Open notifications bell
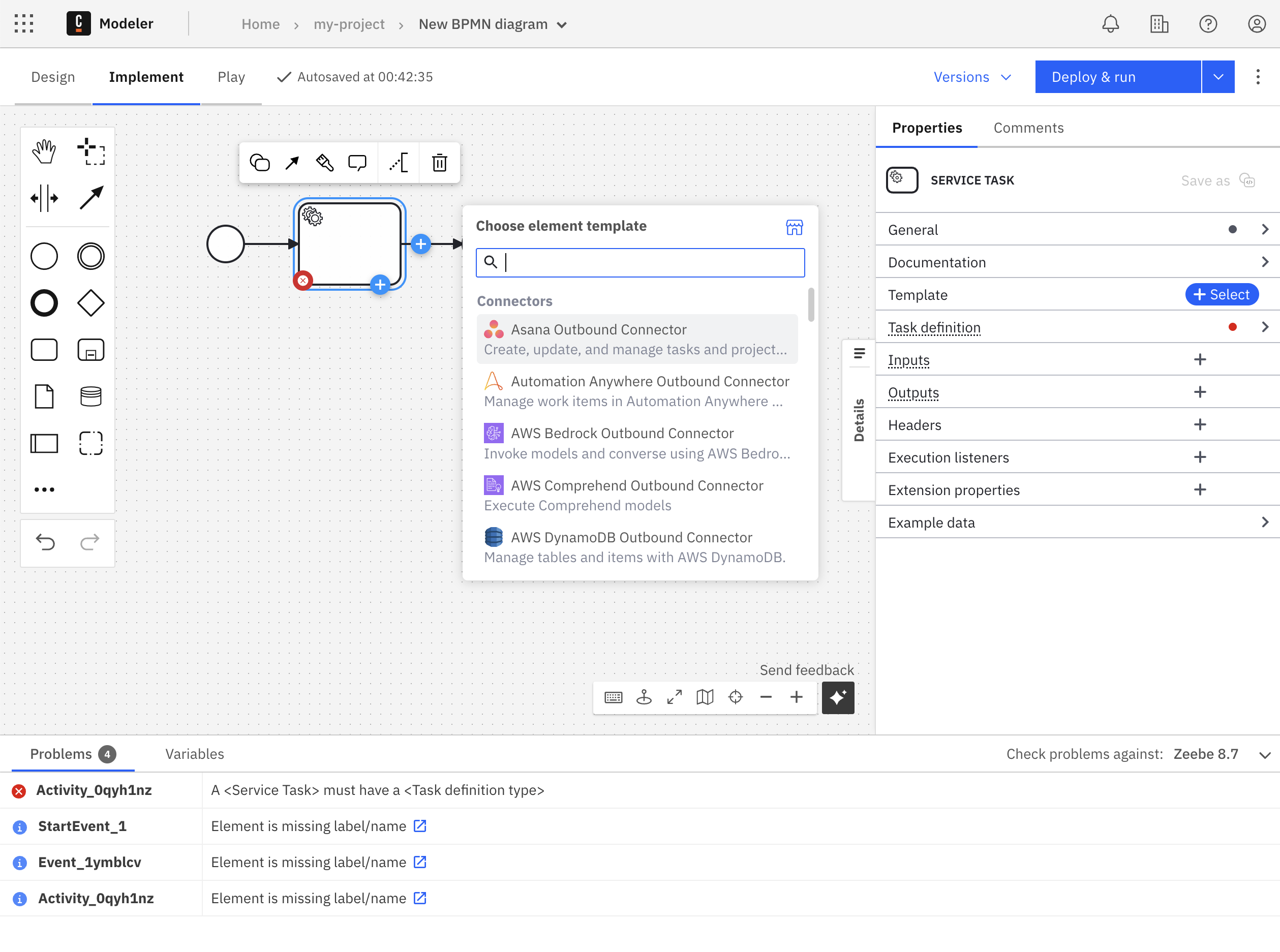 click(x=1110, y=23)
